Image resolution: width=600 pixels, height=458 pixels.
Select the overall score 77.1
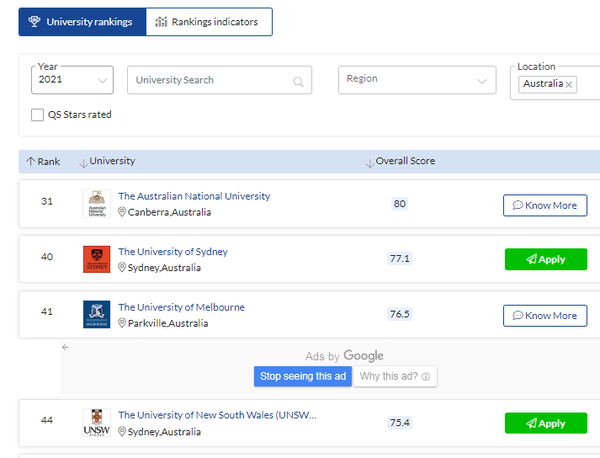coord(399,259)
